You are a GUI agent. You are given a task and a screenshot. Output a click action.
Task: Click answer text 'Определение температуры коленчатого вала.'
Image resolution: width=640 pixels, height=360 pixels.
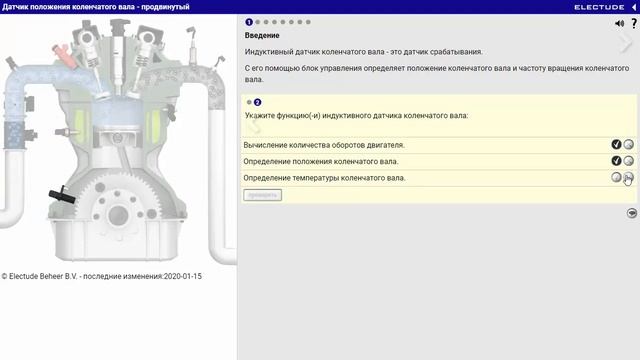point(324,178)
